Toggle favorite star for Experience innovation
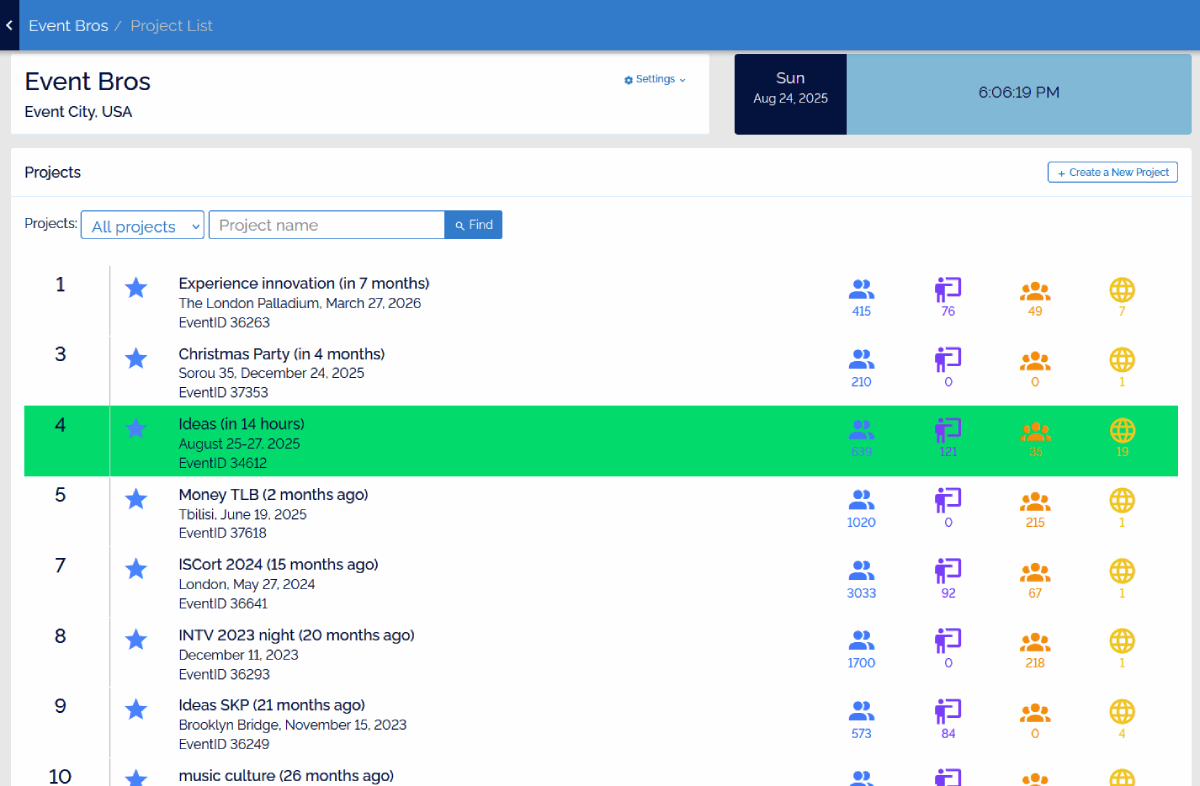 [136, 289]
